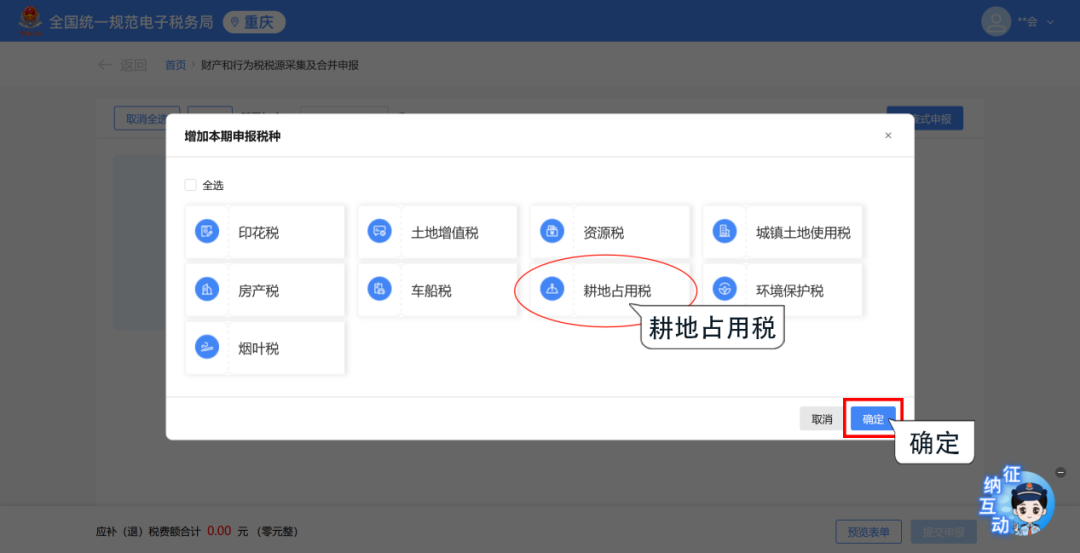Go to 首页 breadcrumb link
This screenshot has width=1080, height=553.
tap(176, 65)
